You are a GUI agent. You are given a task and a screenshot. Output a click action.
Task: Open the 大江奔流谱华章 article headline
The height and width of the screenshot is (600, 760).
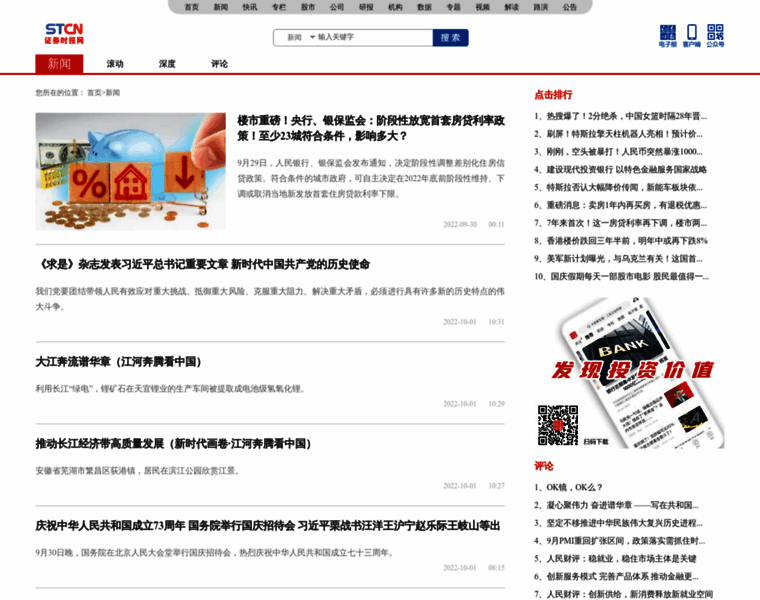click(x=119, y=362)
